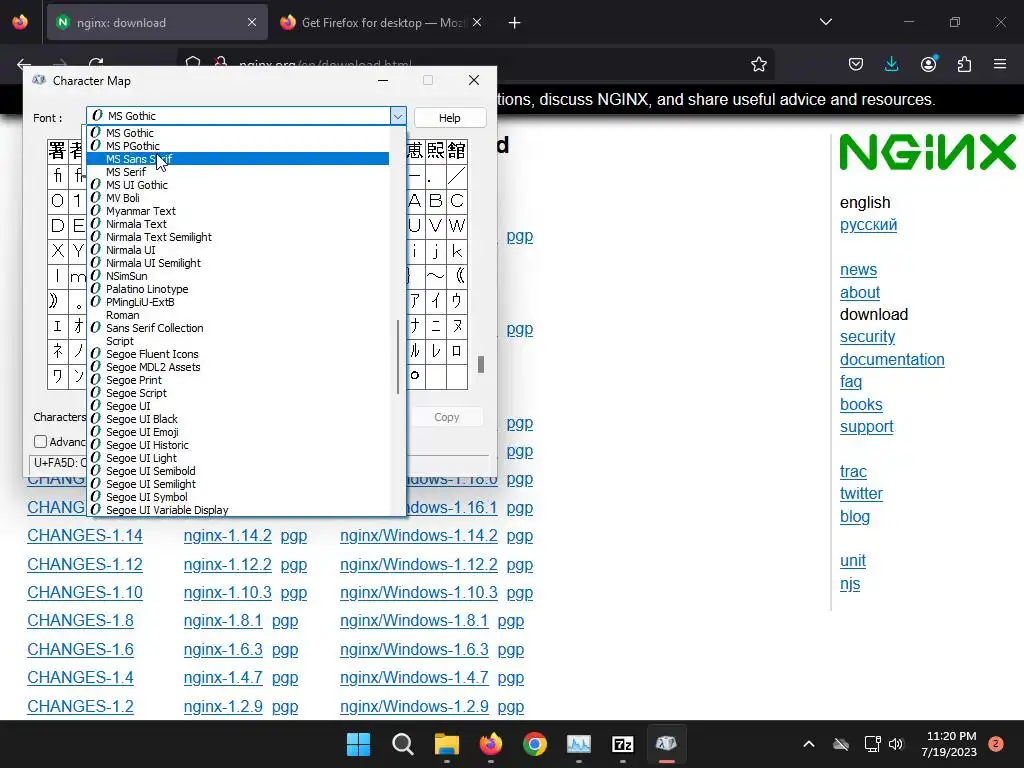Click the Copy button in Character Map
The height and width of the screenshot is (768, 1024).
pyautogui.click(x=447, y=417)
